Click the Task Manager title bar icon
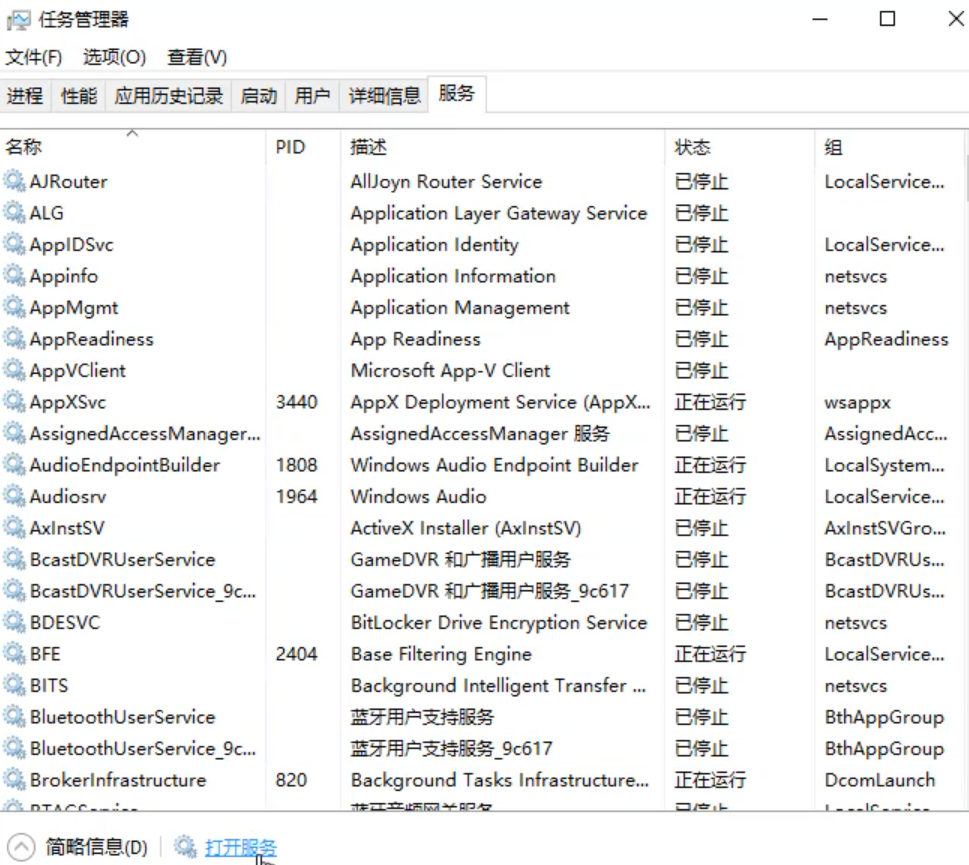The image size is (969, 865). click(20, 18)
